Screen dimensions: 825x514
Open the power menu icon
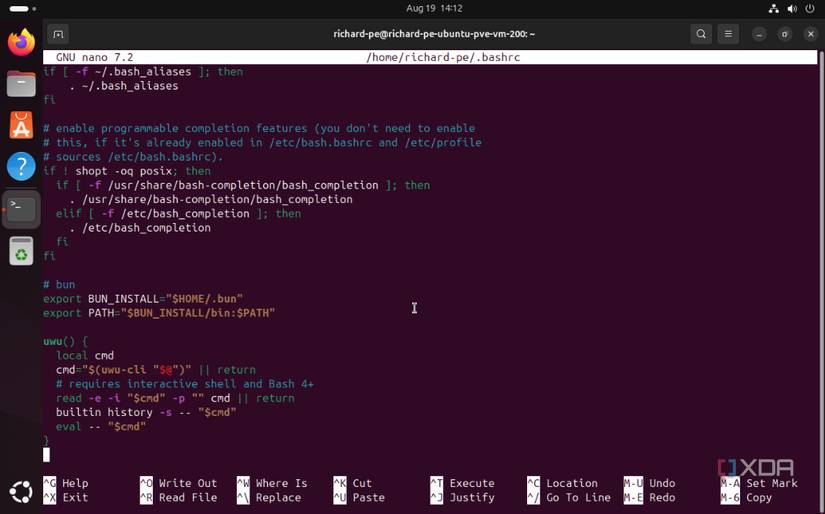click(810, 8)
